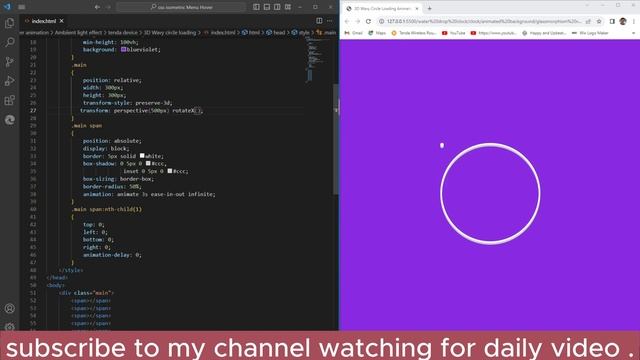This screenshot has width=640, height=360.
Task: Open the Edge browser tools icon in activity bar
Action: (9, 120)
